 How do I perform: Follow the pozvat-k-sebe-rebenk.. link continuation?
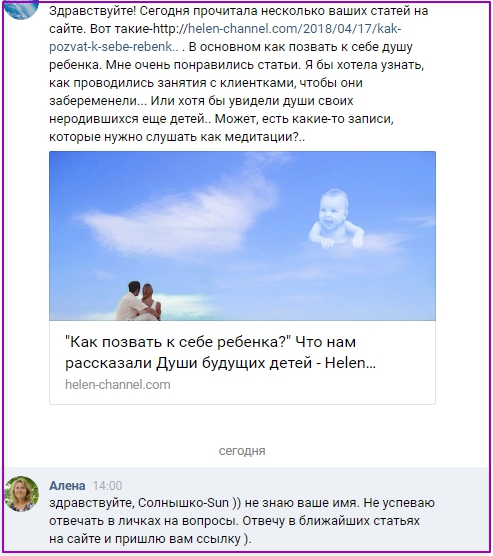[x=114, y=47]
